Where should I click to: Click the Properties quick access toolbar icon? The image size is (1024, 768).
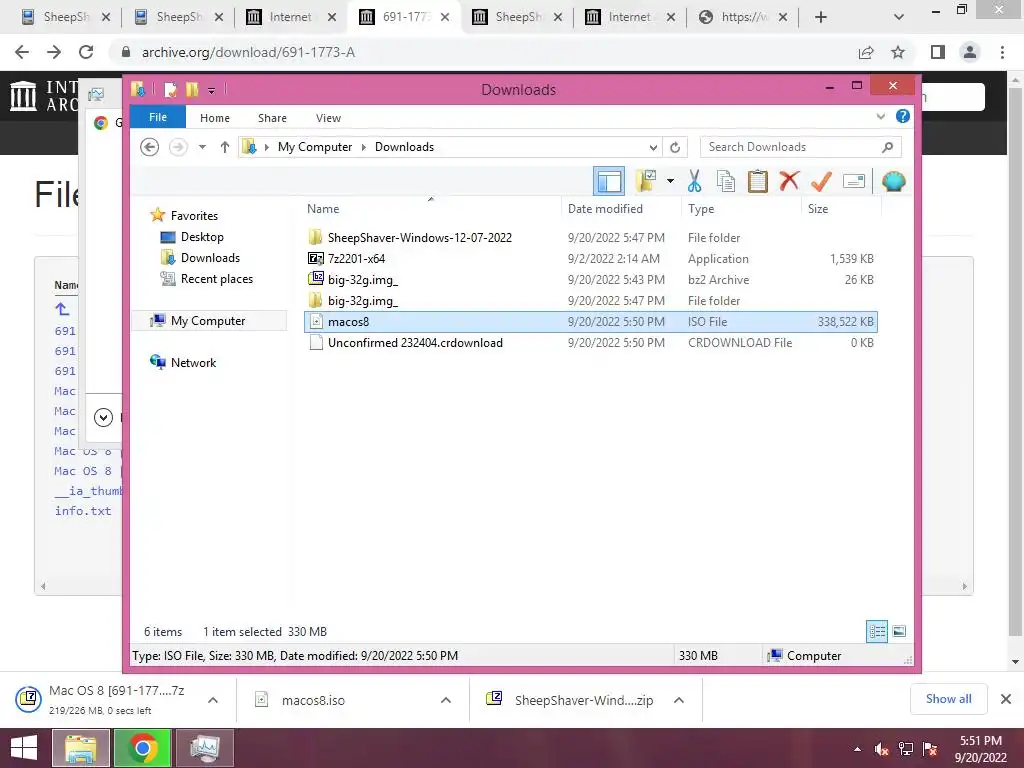170,89
